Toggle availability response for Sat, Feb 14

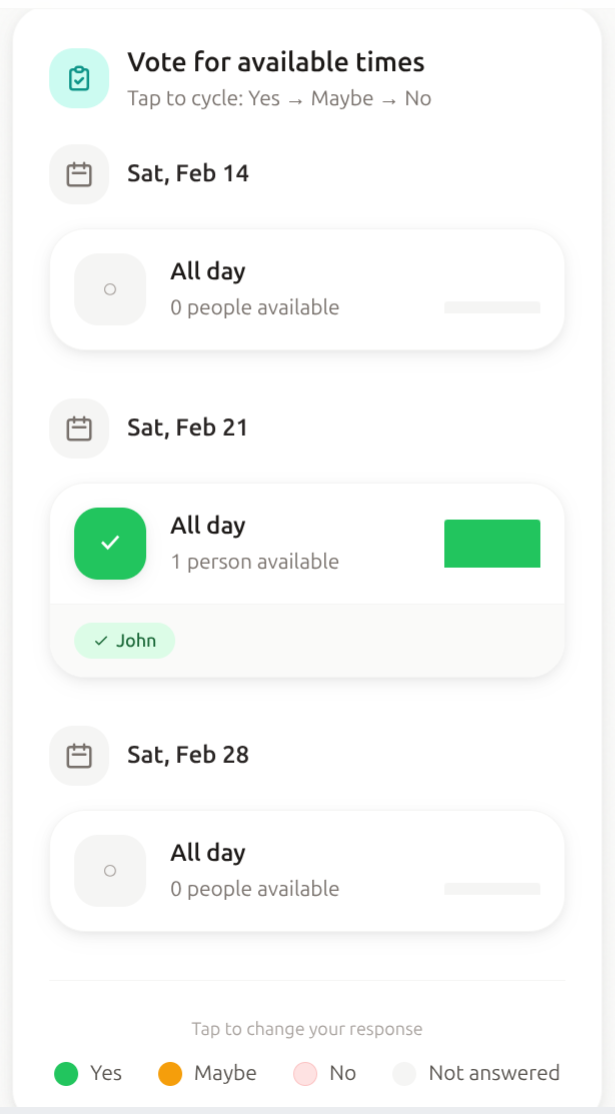(110, 289)
